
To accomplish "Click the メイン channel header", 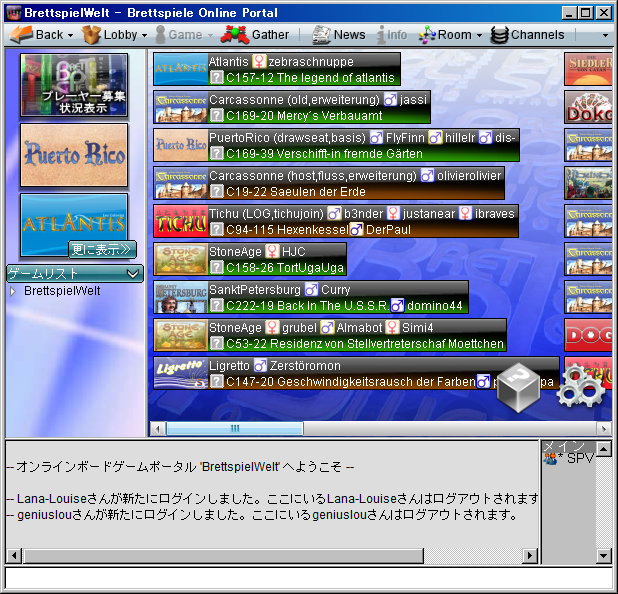I will pyautogui.click(x=569, y=446).
